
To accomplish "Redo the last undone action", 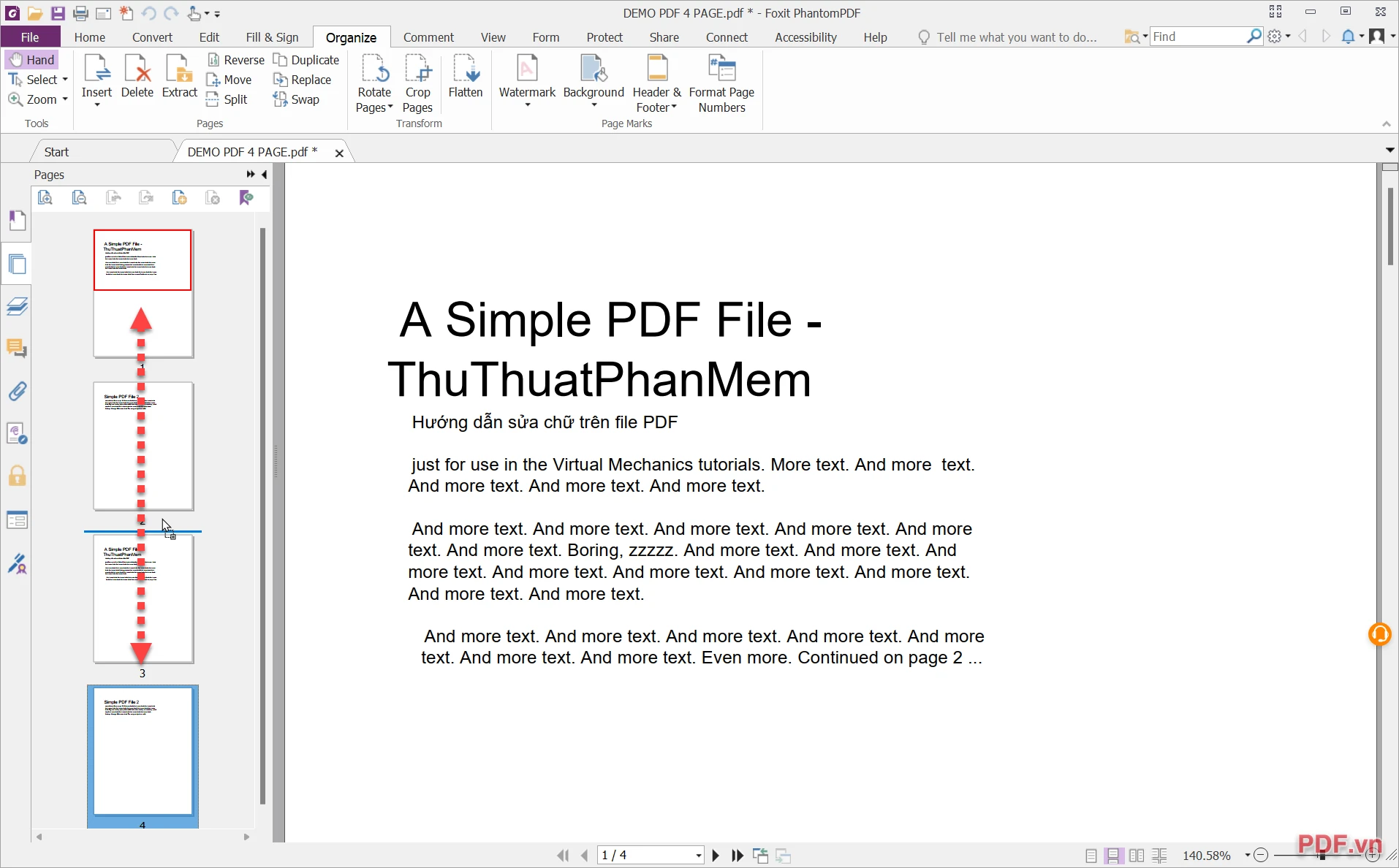I will coord(172,13).
